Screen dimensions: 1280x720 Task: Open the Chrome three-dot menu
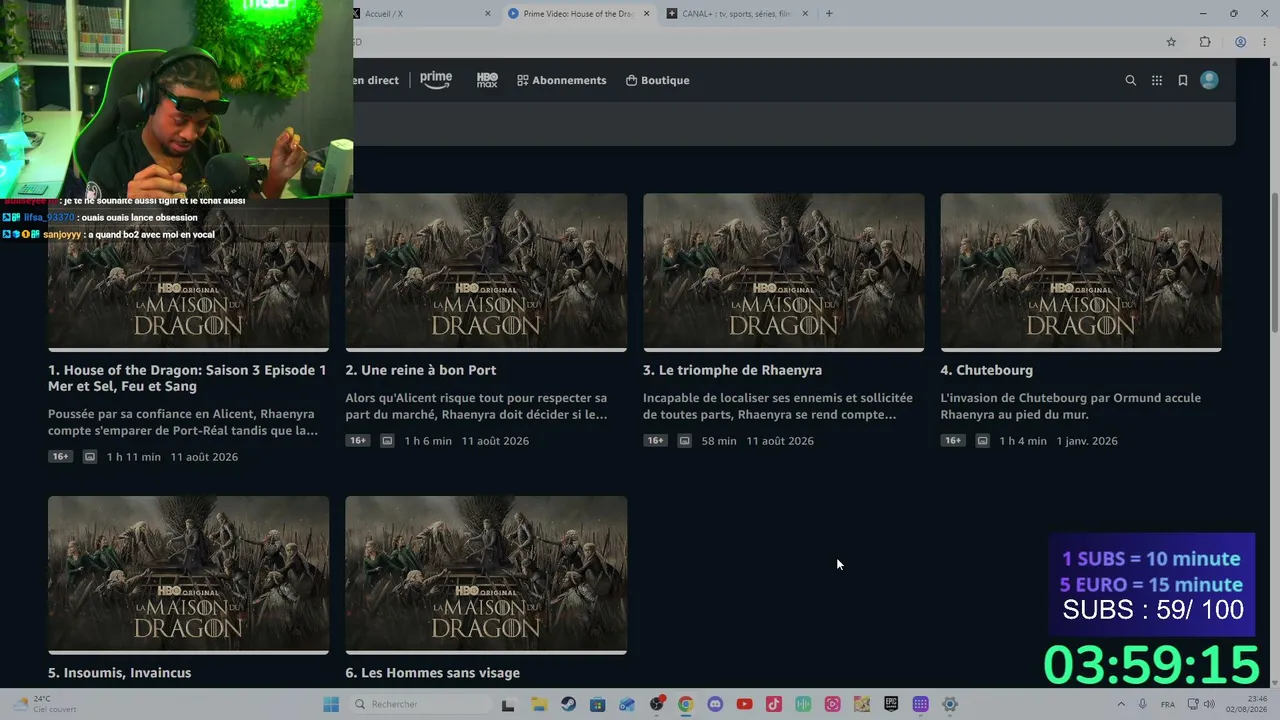[x=1263, y=42]
